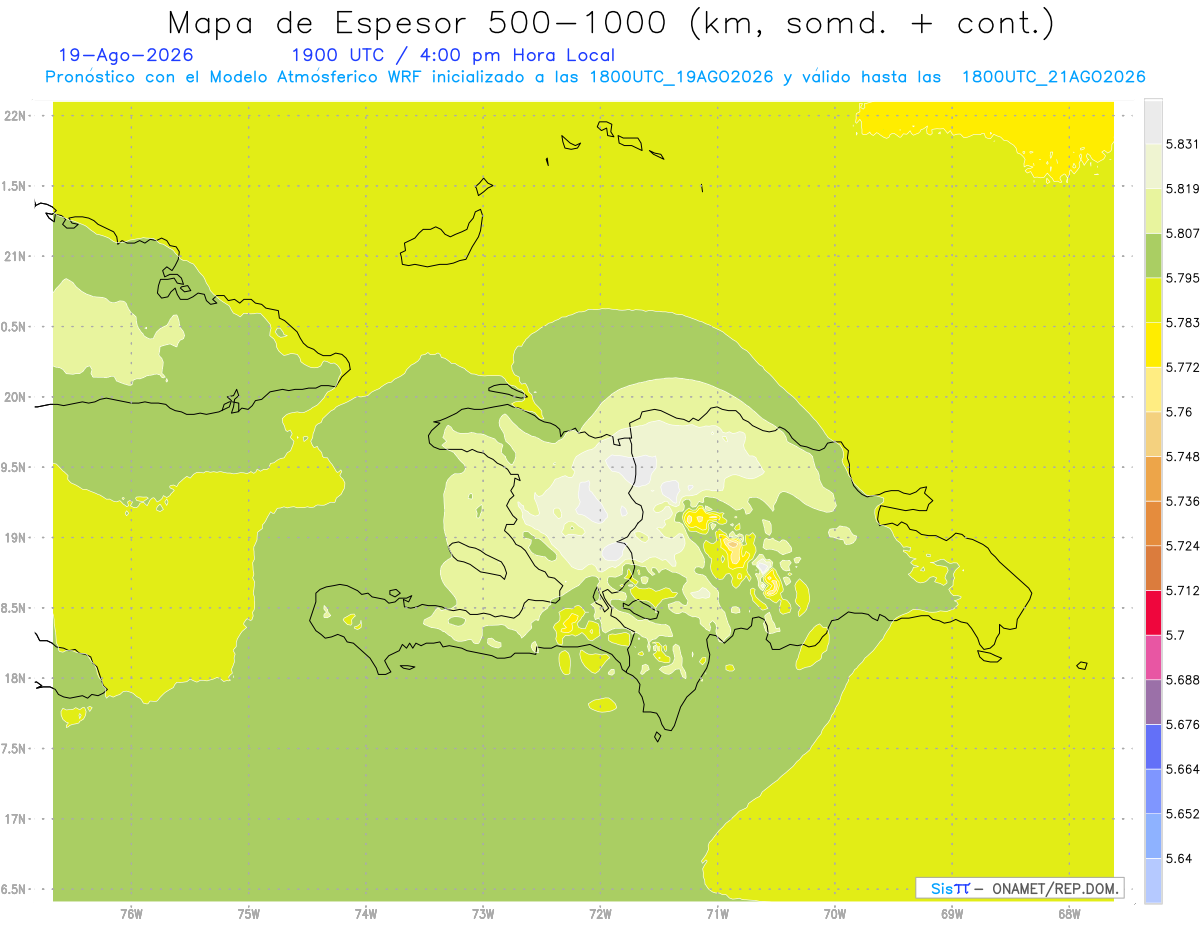Click the legend value 5.664

1183,768
